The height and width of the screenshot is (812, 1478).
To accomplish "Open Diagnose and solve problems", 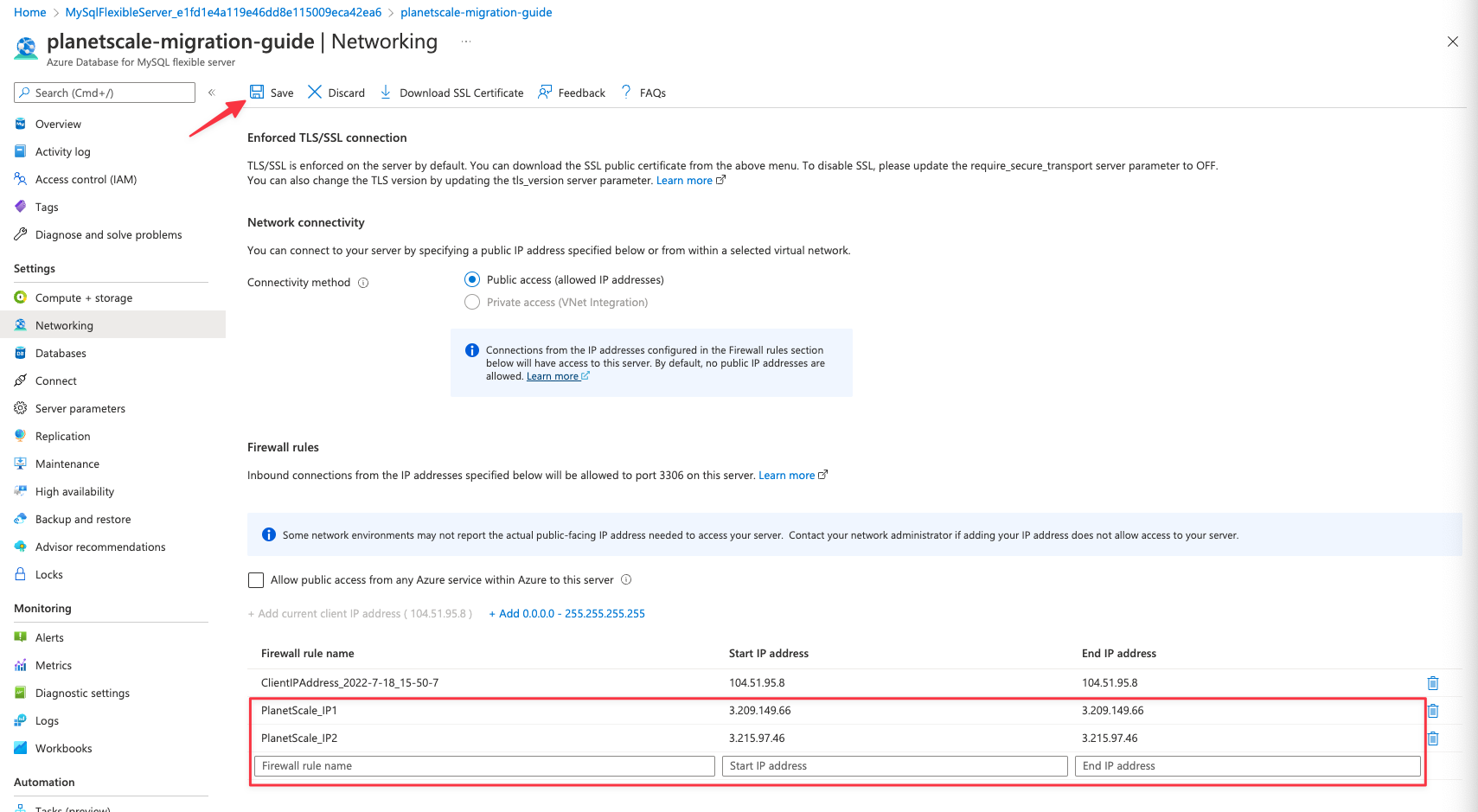I will (x=108, y=233).
